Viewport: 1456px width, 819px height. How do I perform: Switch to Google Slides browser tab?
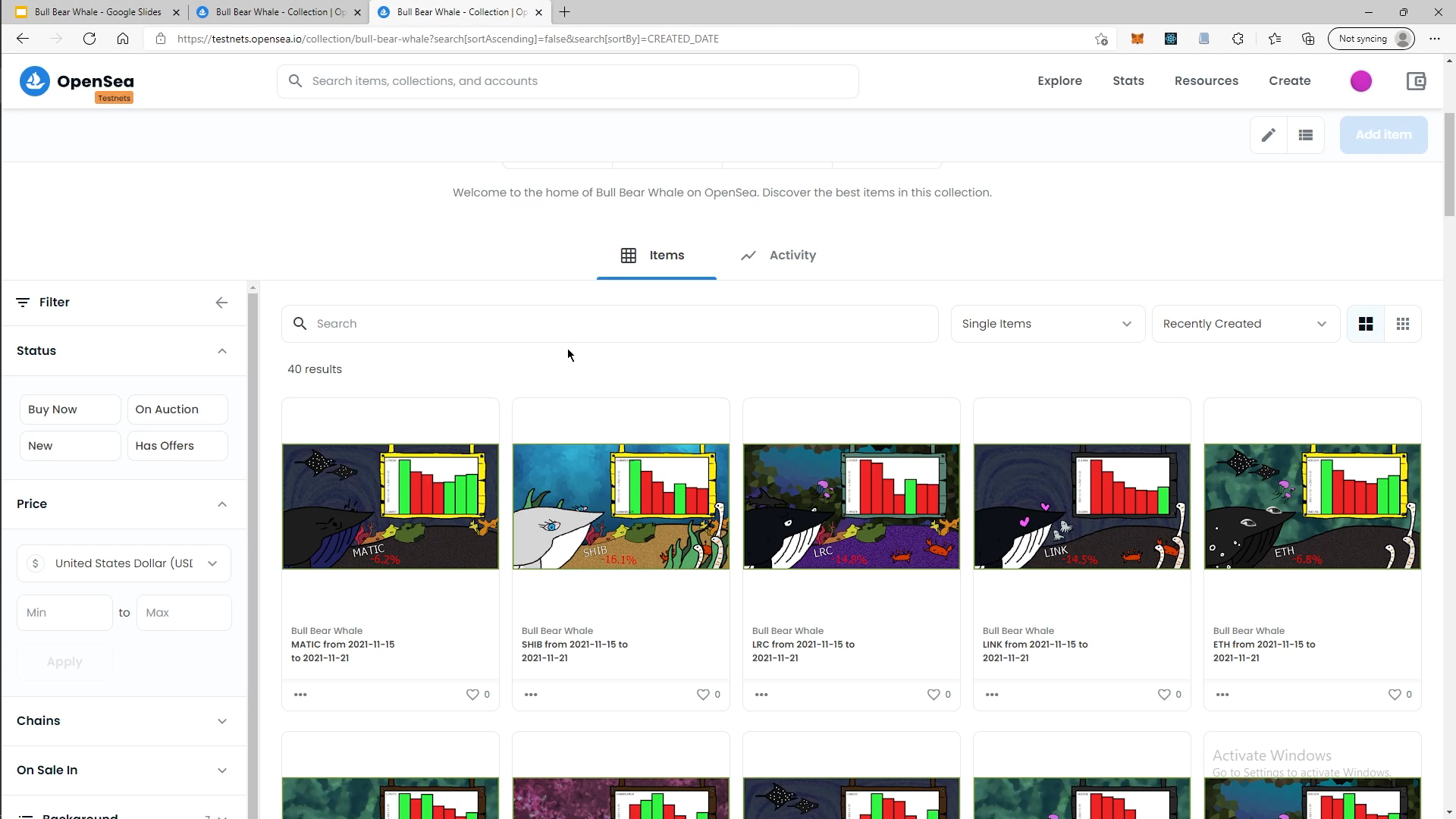coord(97,12)
